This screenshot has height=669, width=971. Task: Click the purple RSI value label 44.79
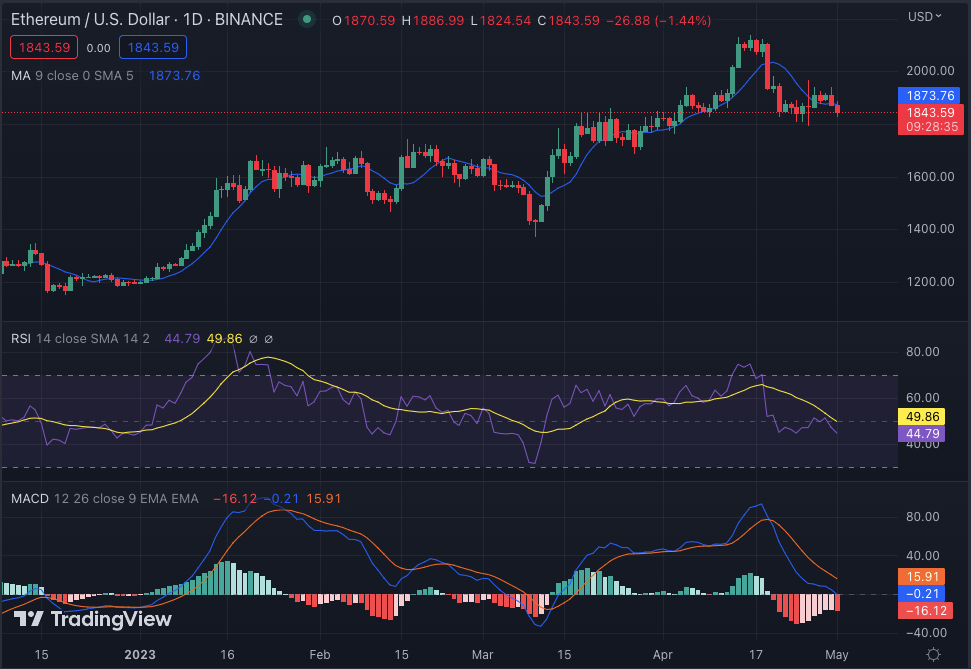coord(921,434)
